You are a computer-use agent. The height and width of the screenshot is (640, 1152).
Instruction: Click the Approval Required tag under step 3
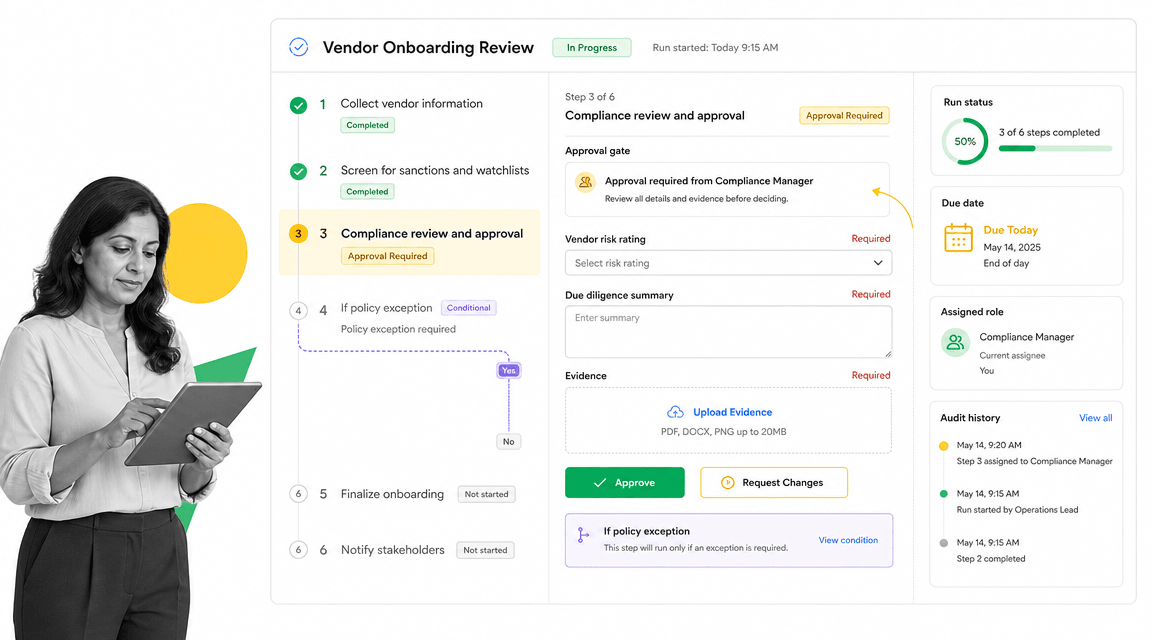(387, 256)
